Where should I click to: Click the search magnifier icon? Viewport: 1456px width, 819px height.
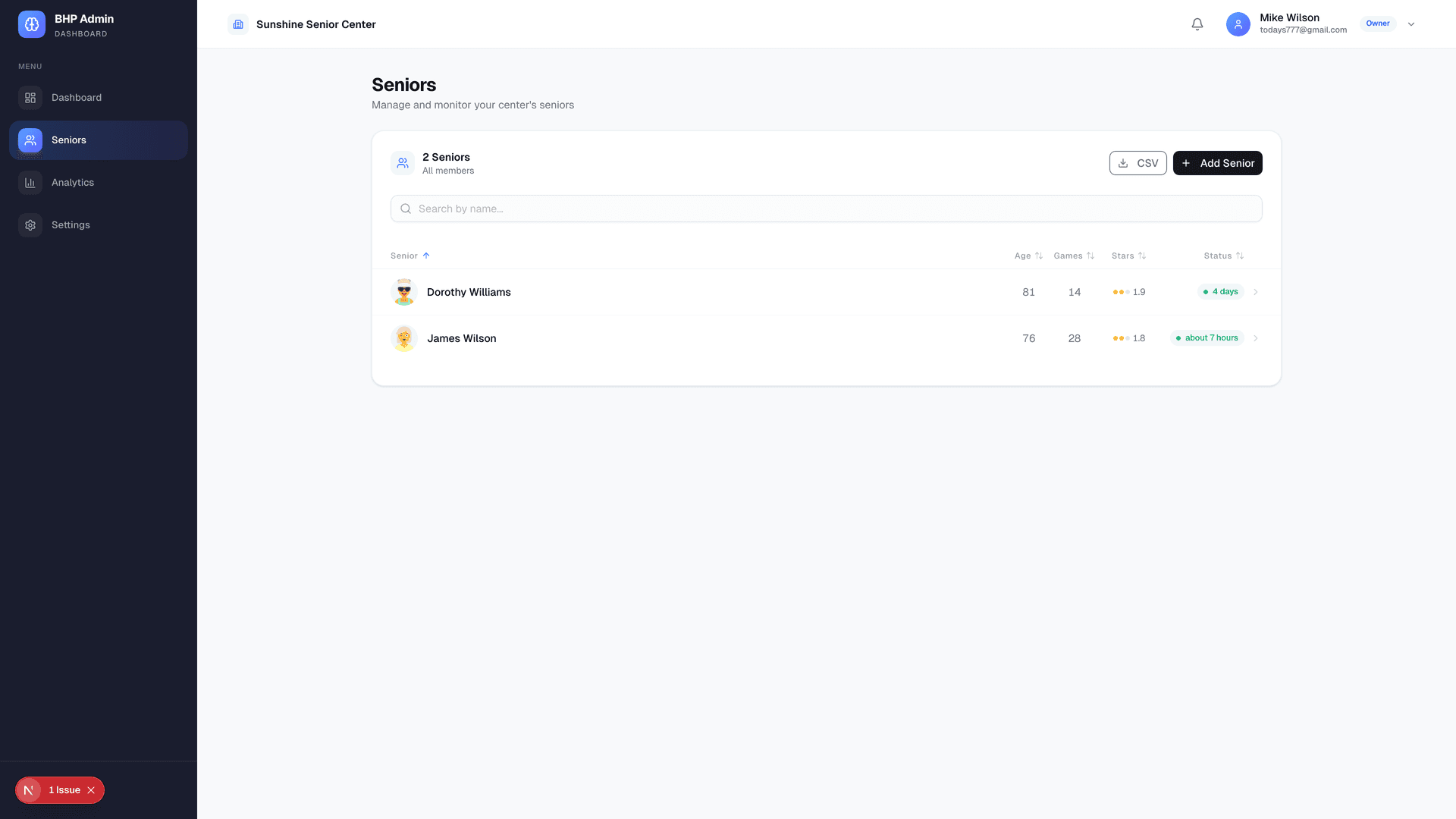(x=406, y=208)
